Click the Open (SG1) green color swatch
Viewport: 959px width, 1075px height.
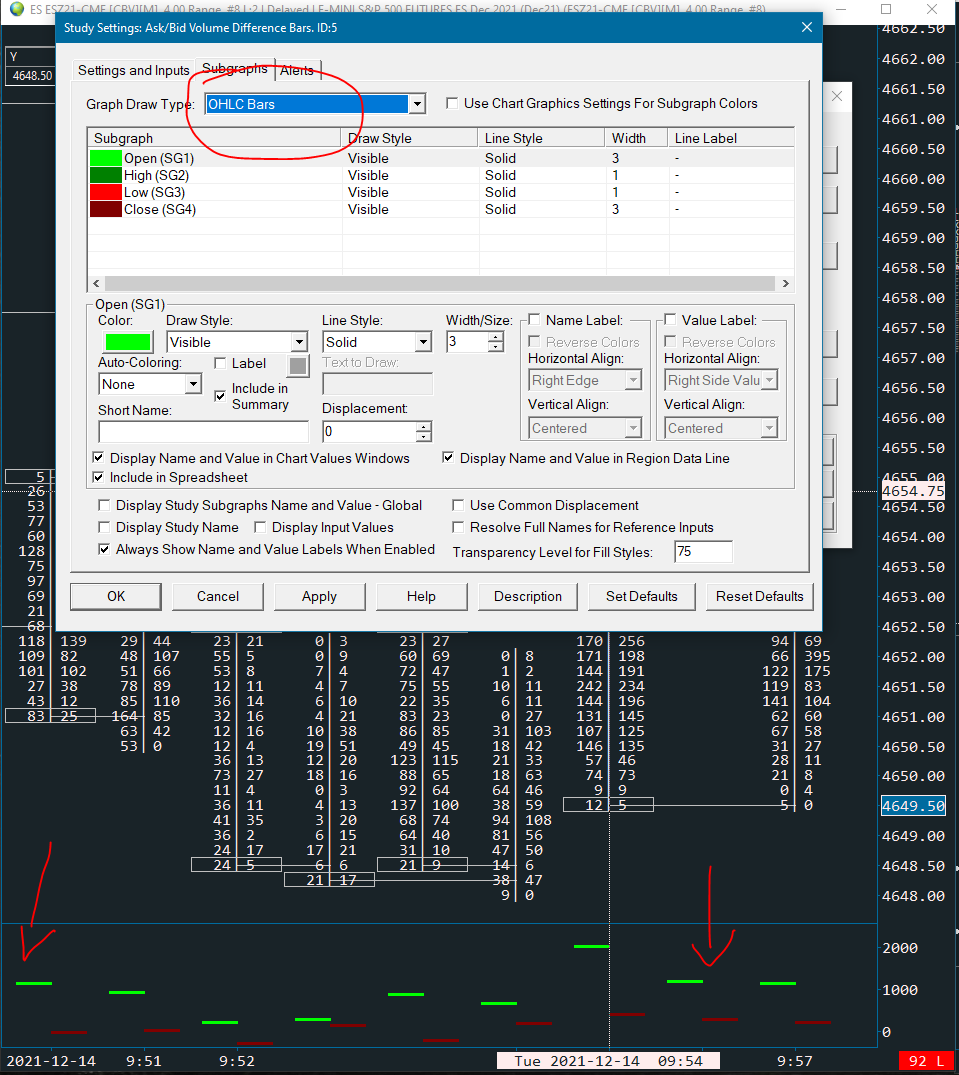(126, 342)
